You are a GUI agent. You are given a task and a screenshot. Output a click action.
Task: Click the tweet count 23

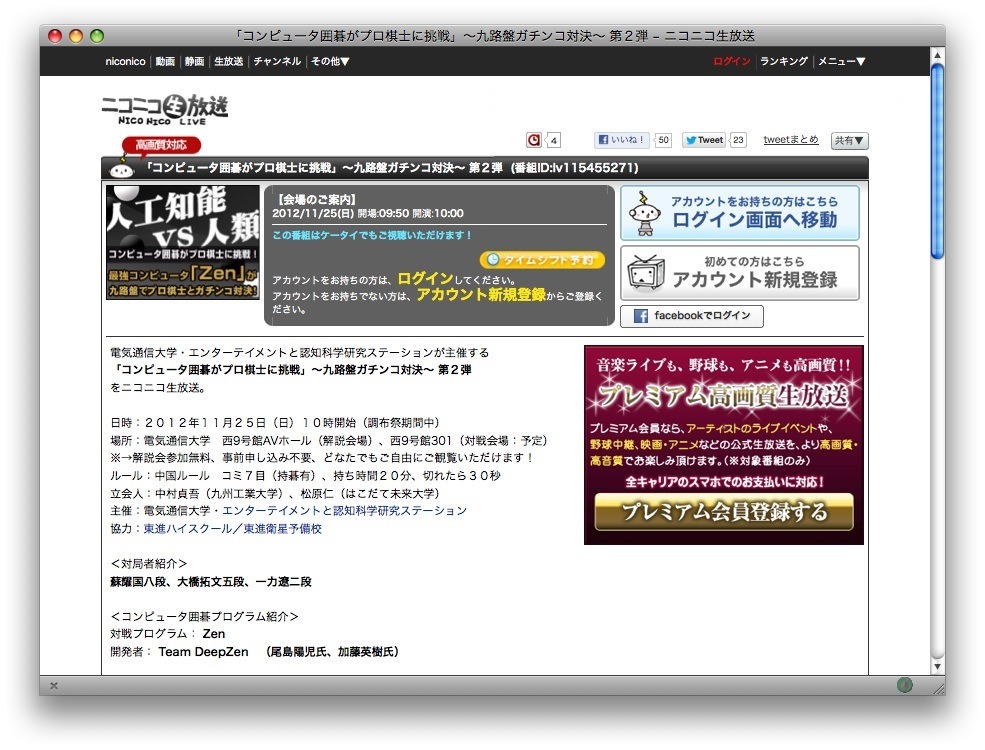click(738, 140)
